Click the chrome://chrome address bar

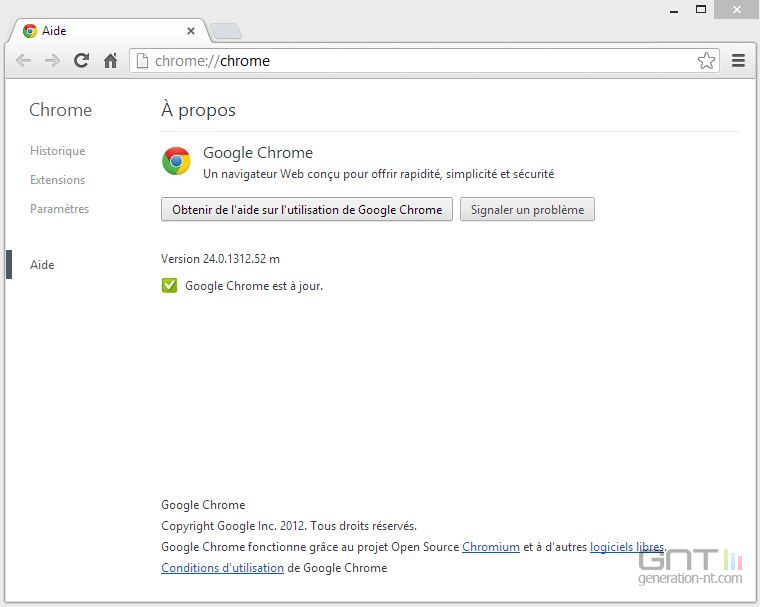pyautogui.click(x=422, y=61)
